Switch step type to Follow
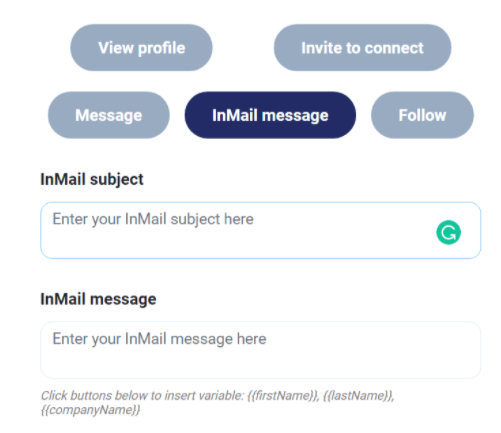The width and height of the screenshot is (501, 433). (x=422, y=115)
